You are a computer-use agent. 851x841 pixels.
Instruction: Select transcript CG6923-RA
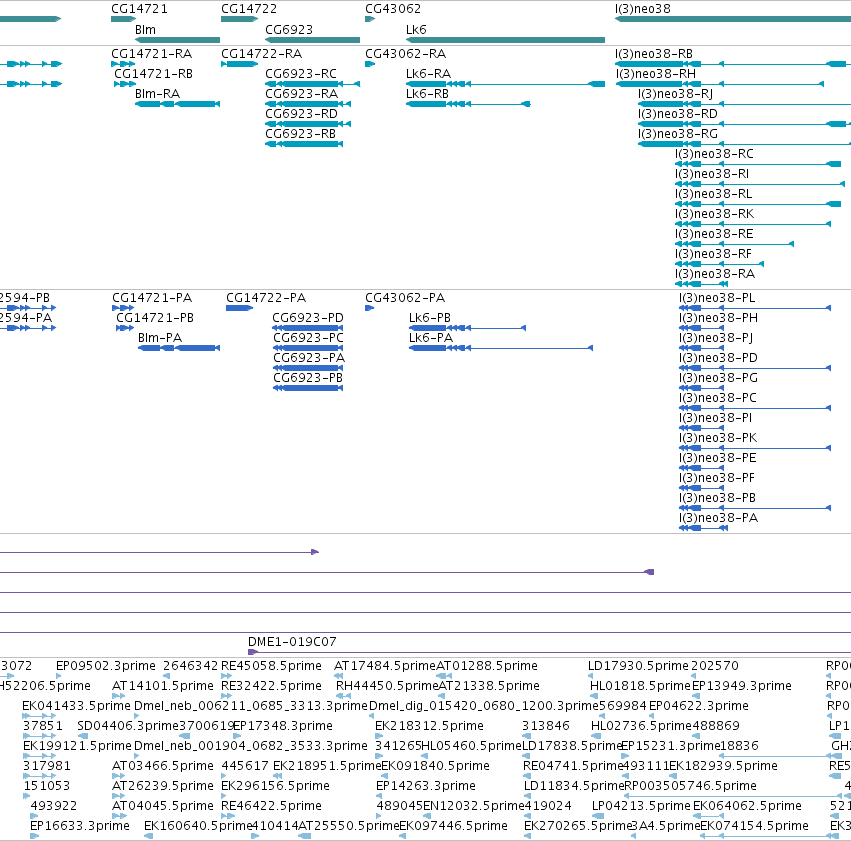pyautogui.click(x=301, y=94)
